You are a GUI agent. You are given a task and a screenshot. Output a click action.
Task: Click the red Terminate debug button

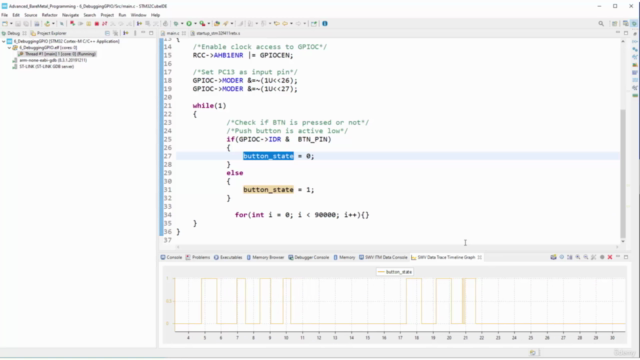coord(97,24)
